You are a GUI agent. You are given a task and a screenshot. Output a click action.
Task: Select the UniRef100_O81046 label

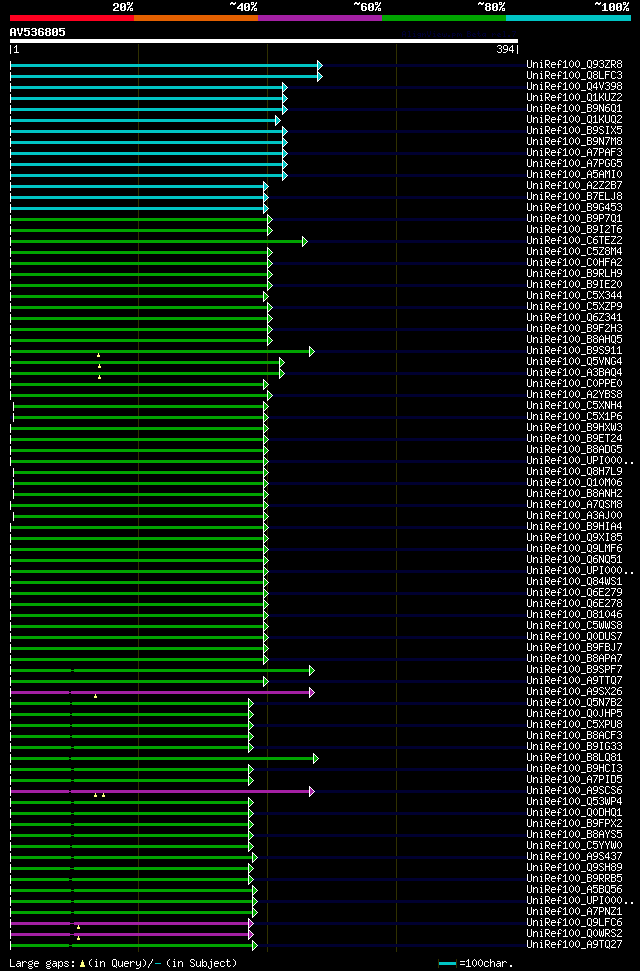point(574,615)
